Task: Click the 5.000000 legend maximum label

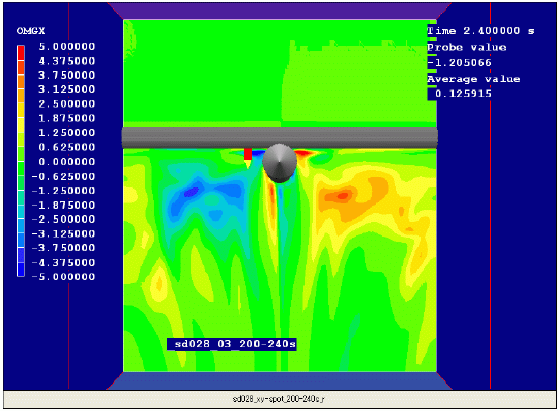Action: pyautogui.click(x=67, y=47)
